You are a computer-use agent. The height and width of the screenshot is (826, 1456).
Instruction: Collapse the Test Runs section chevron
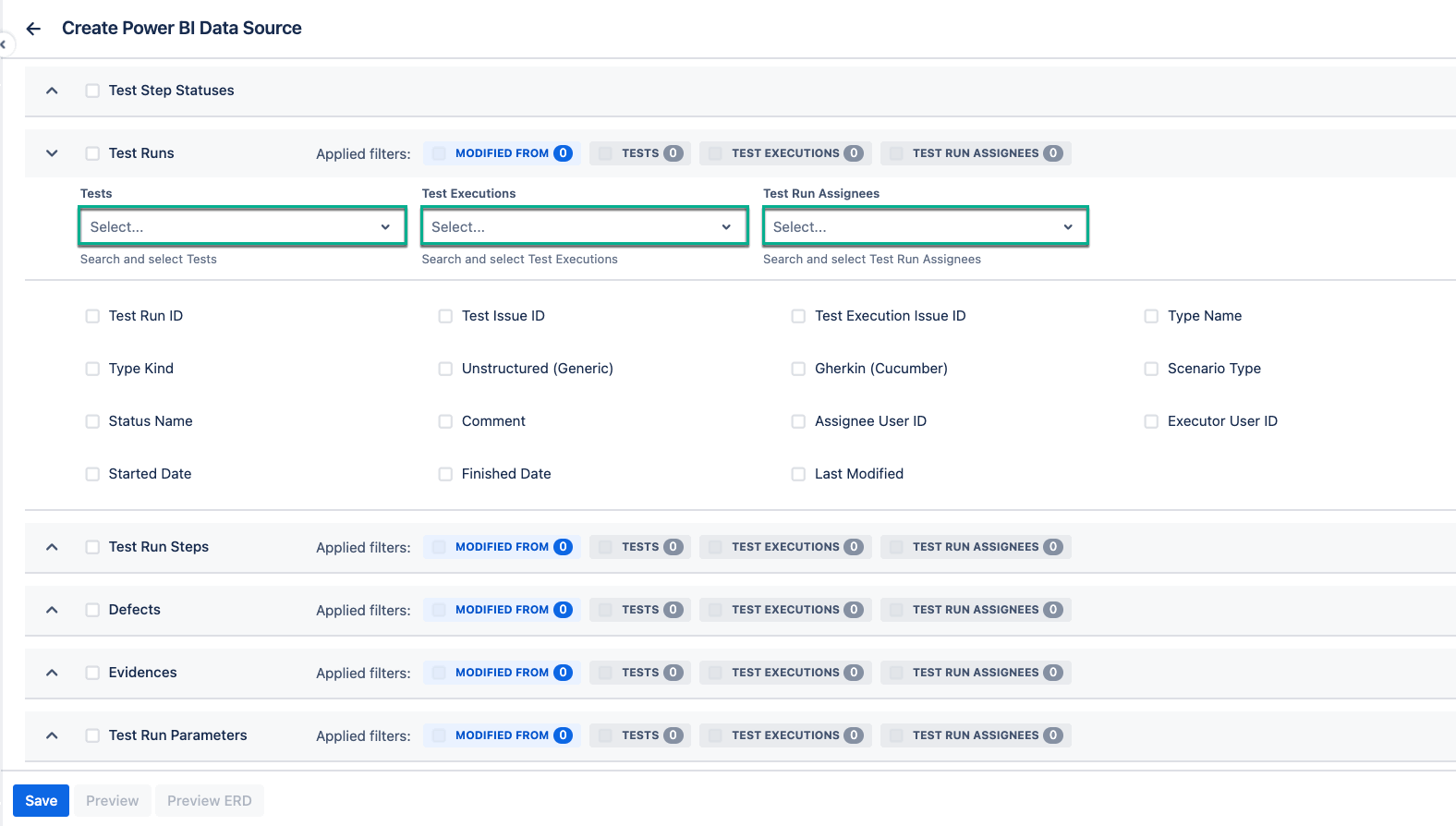click(x=52, y=153)
